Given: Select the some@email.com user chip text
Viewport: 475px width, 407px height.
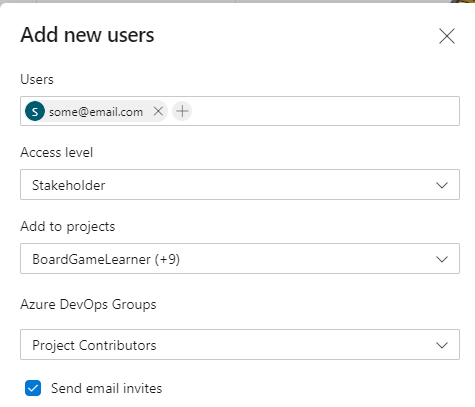Looking at the screenshot, I should click(96, 112).
